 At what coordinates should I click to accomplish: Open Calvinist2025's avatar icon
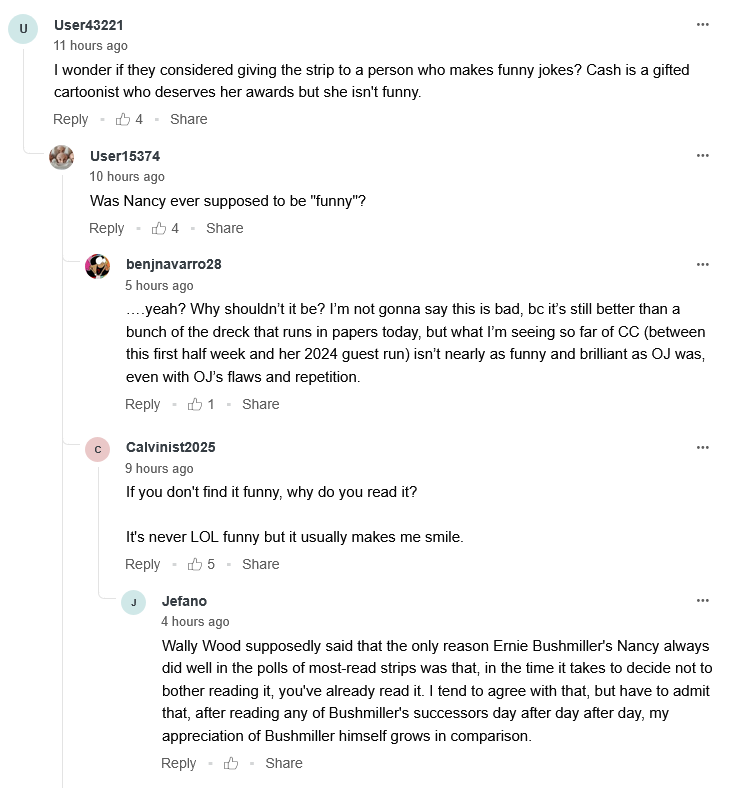coord(98,449)
